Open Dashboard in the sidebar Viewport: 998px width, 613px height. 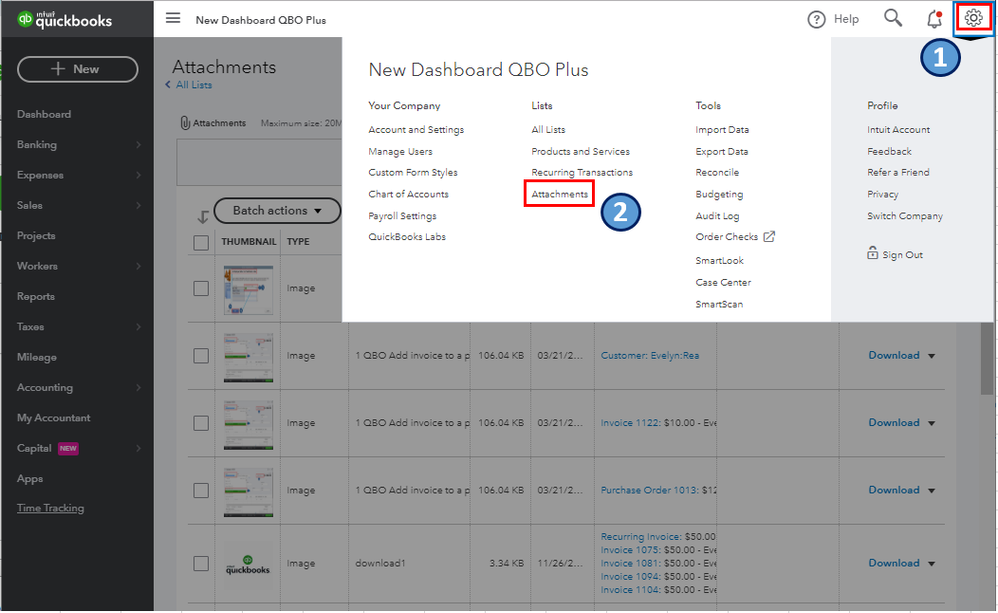[44, 114]
